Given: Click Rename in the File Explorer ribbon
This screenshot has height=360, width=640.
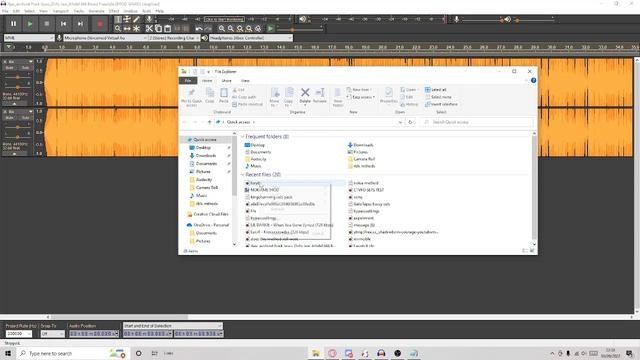Looking at the screenshot, I should pyautogui.click(x=320, y=96).
